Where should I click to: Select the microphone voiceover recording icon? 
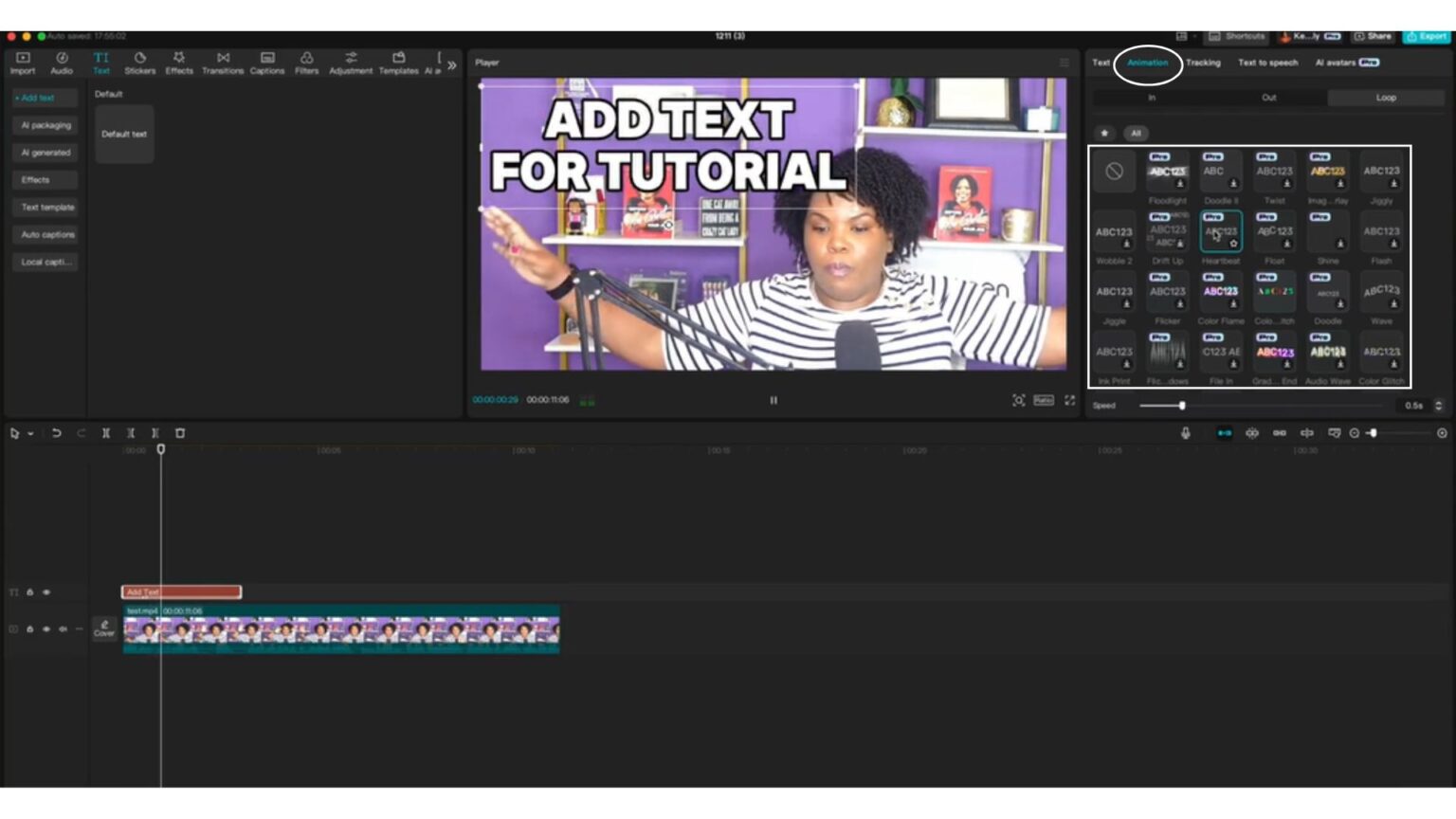pyautogui.click(x=1184, y=433)
